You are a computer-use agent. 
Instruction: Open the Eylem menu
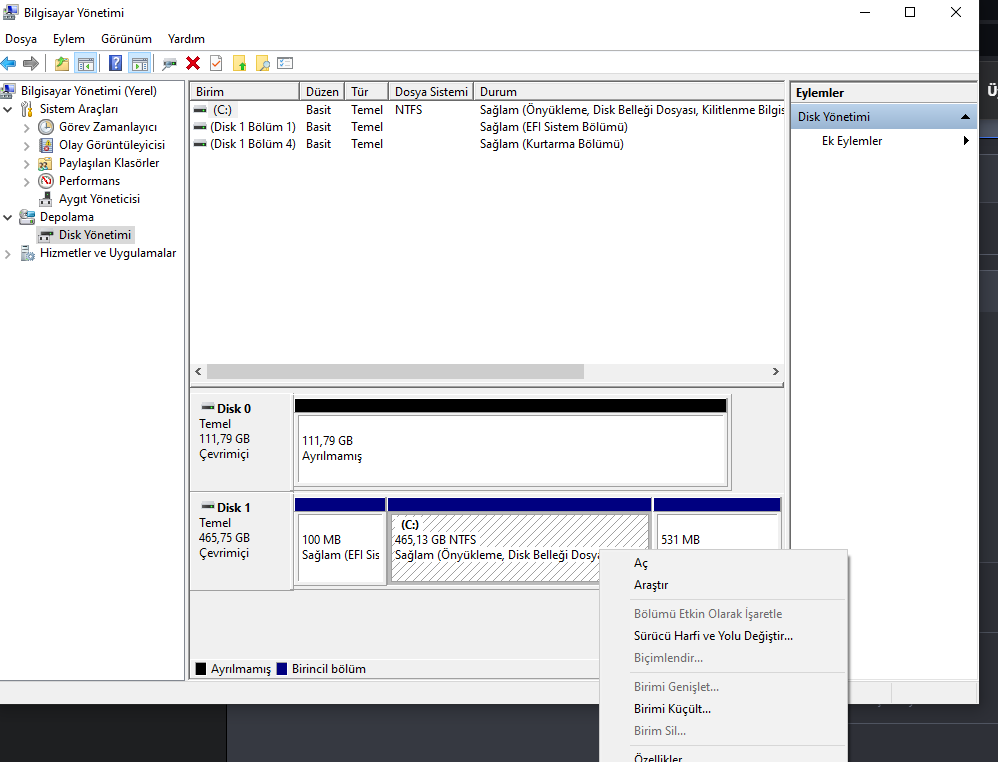[x=69, y=39]
